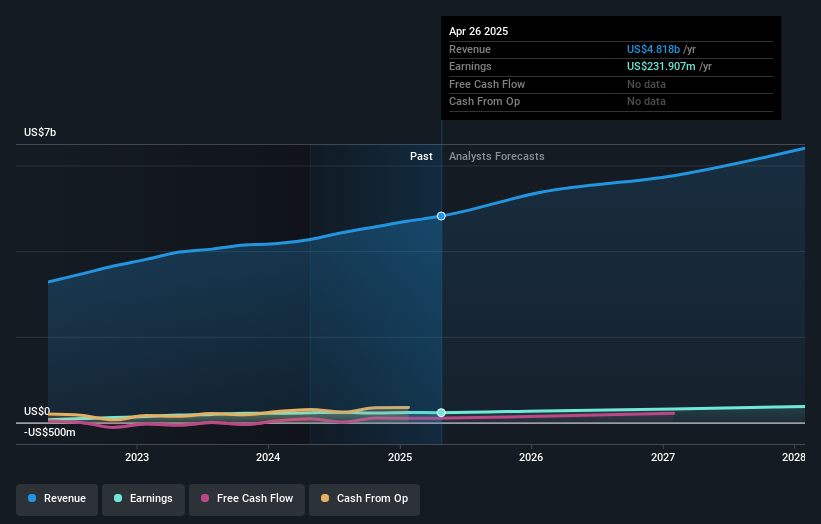
Task: Click the US$4.818b revenue value in tooltip
Action: click(x=653, y=49)
